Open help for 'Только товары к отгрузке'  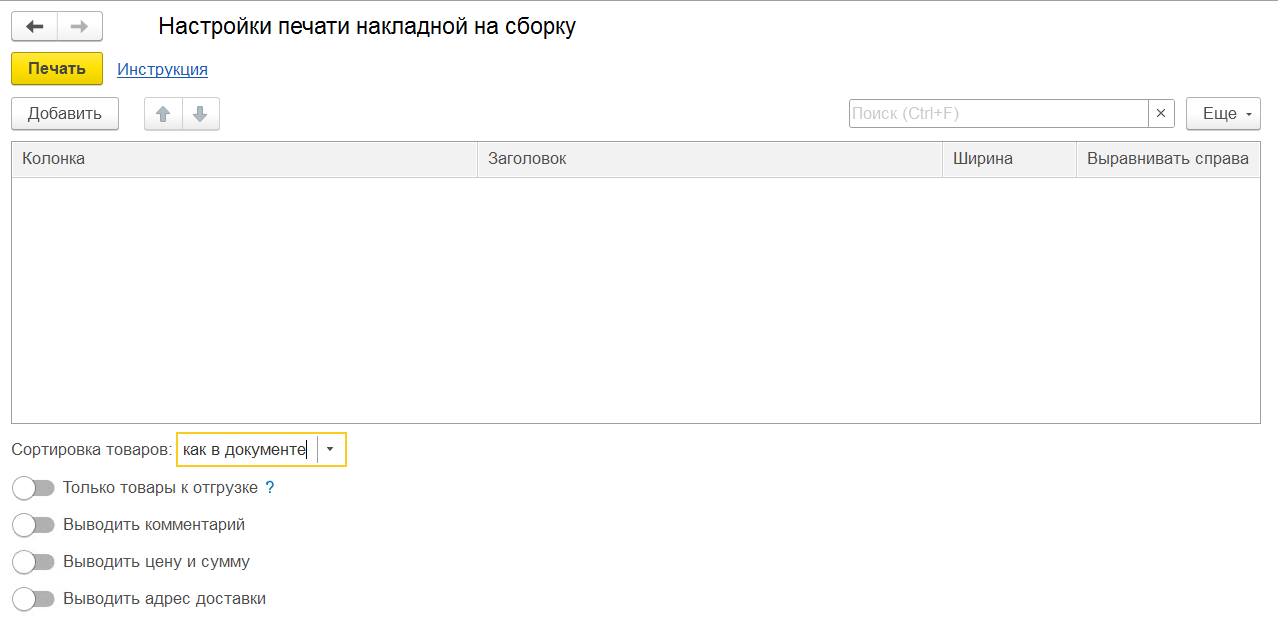click(269, 488)
